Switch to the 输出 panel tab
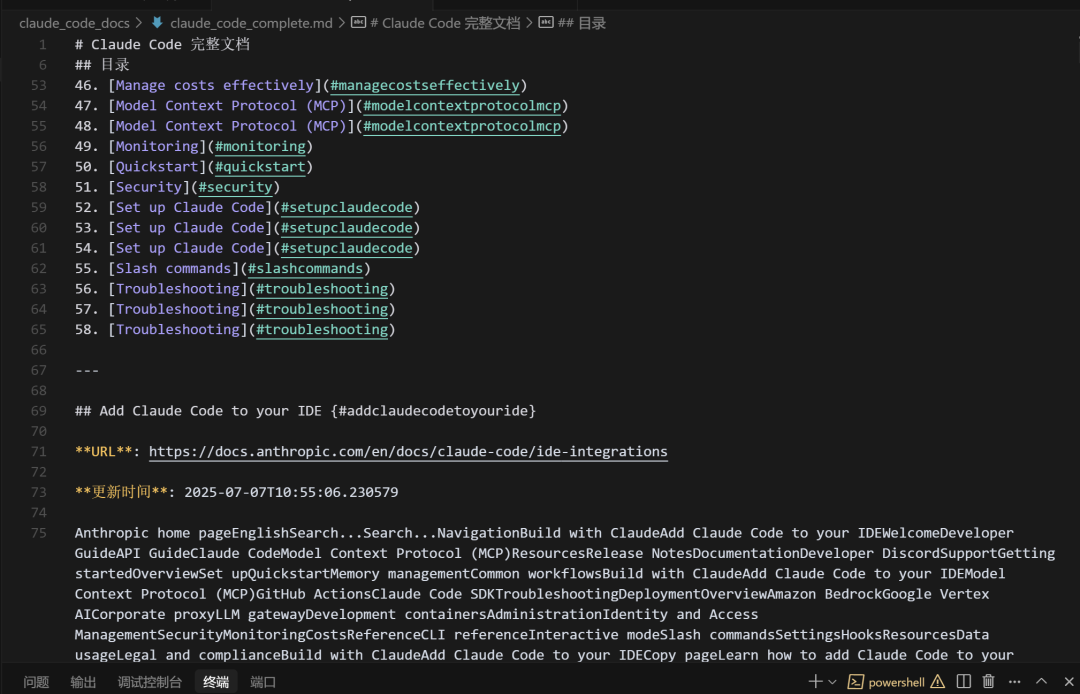The height and width of the screenshot is (694, 1080). 83,682
